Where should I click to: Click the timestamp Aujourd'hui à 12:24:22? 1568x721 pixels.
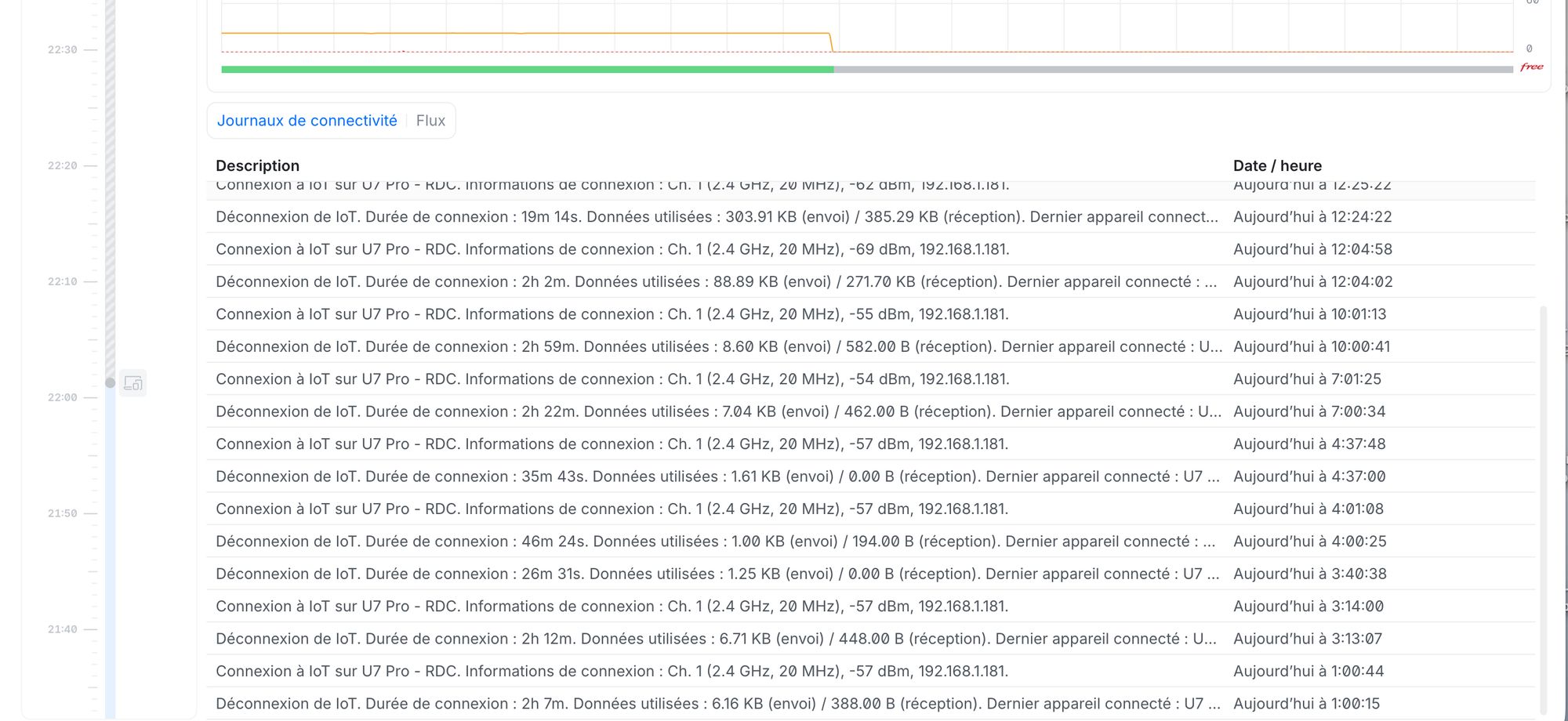pos(1312,217)
